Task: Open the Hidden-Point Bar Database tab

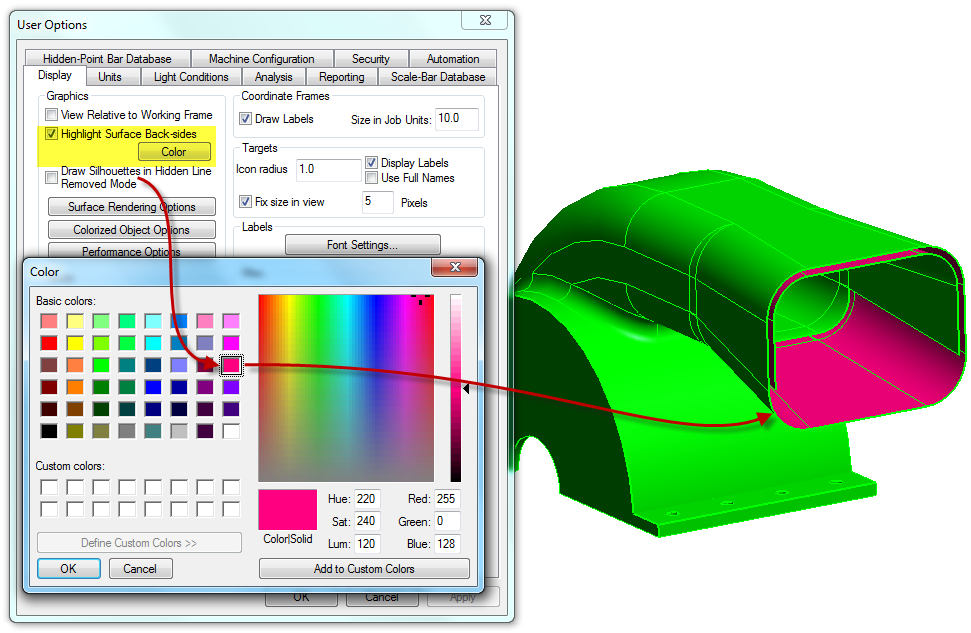Action: coord(107,58)
